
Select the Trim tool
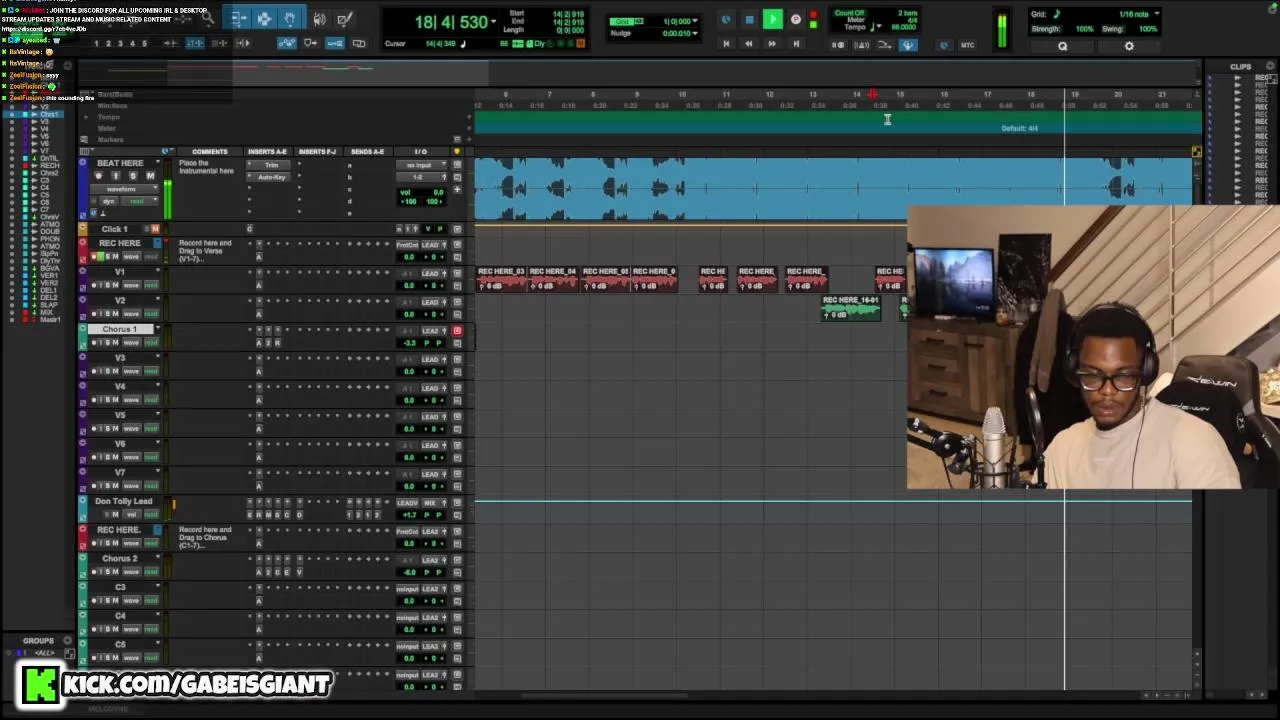click(238, 18)
